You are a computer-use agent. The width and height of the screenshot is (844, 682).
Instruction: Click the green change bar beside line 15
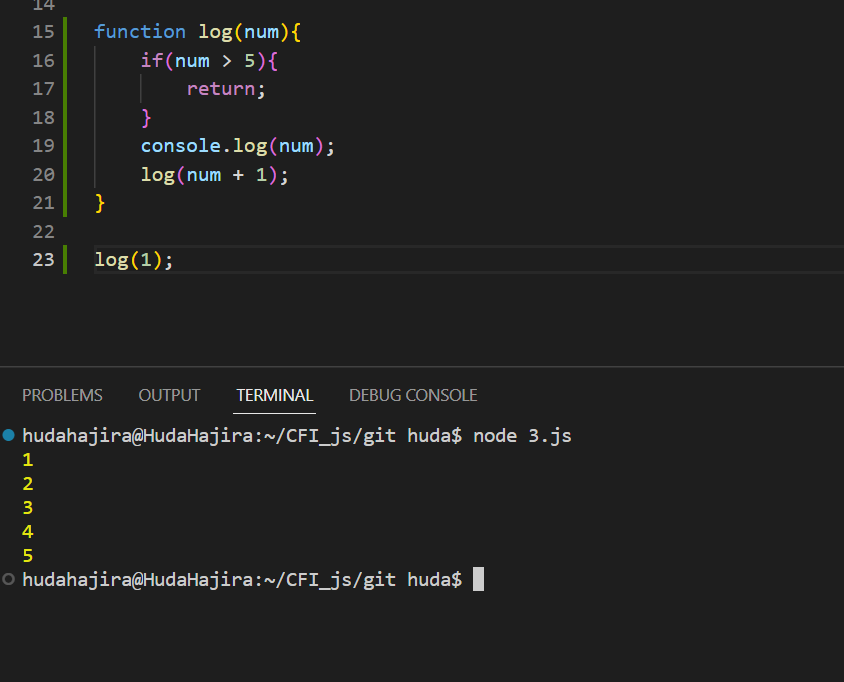pos(64,31)
